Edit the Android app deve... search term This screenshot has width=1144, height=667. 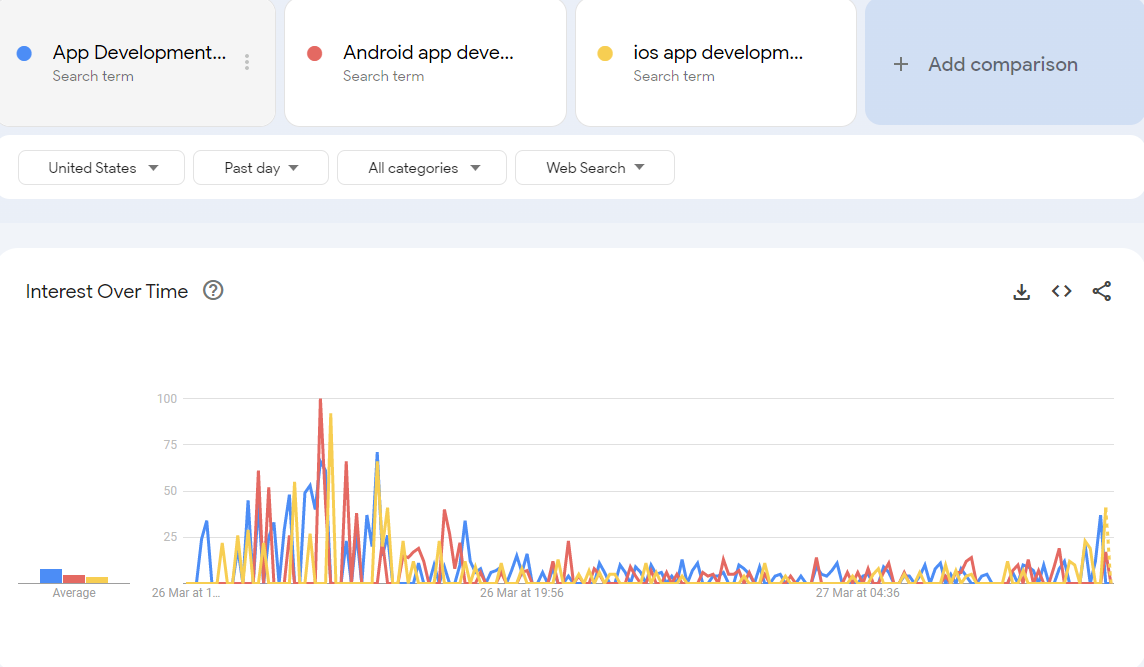click(x=428, y=53)
